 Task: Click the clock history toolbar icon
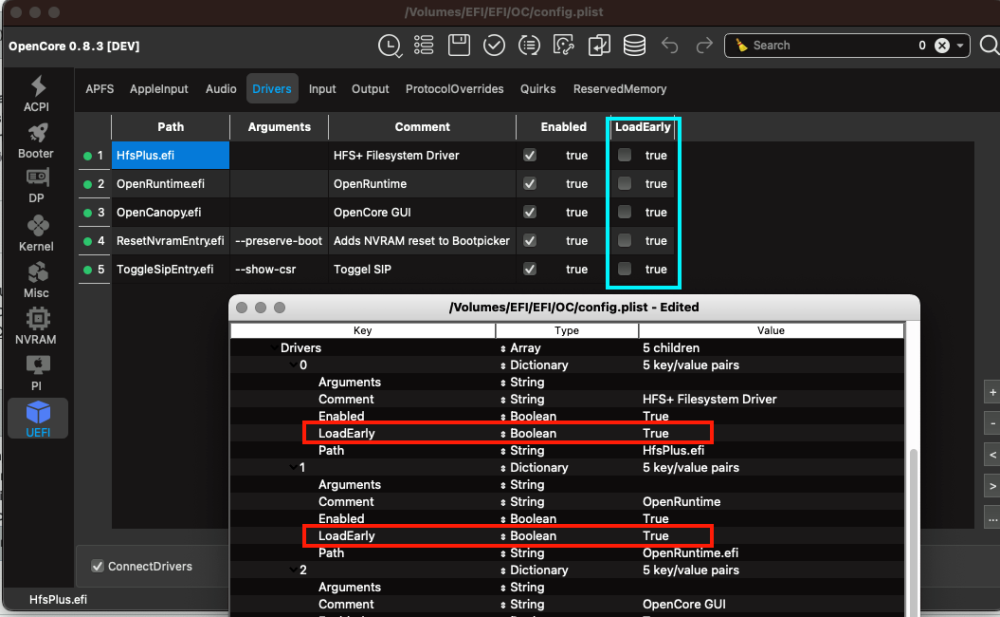coord(390,46)
